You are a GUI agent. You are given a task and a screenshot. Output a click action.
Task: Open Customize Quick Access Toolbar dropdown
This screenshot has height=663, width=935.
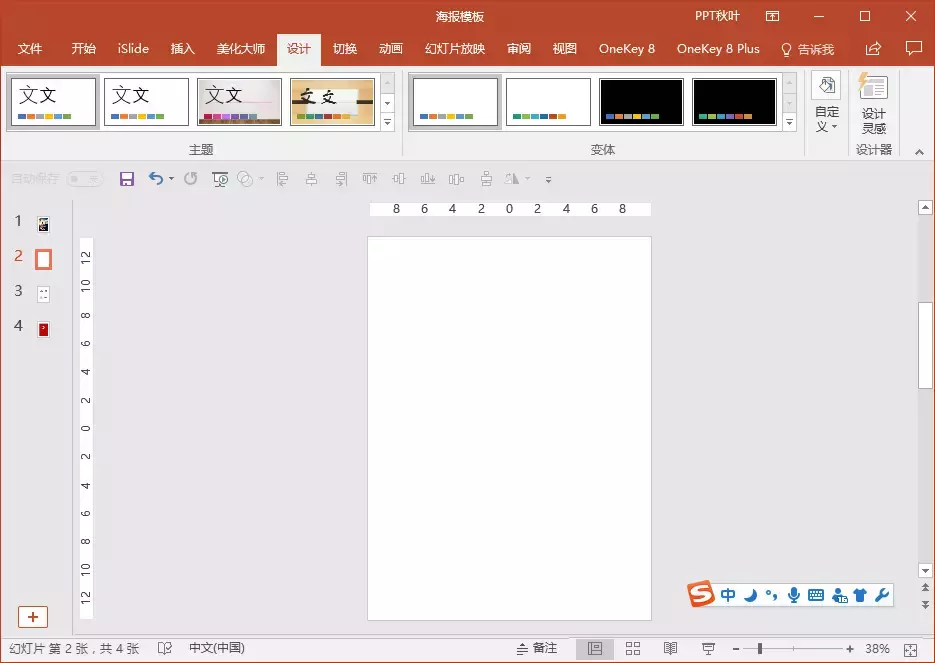[548, 179]
